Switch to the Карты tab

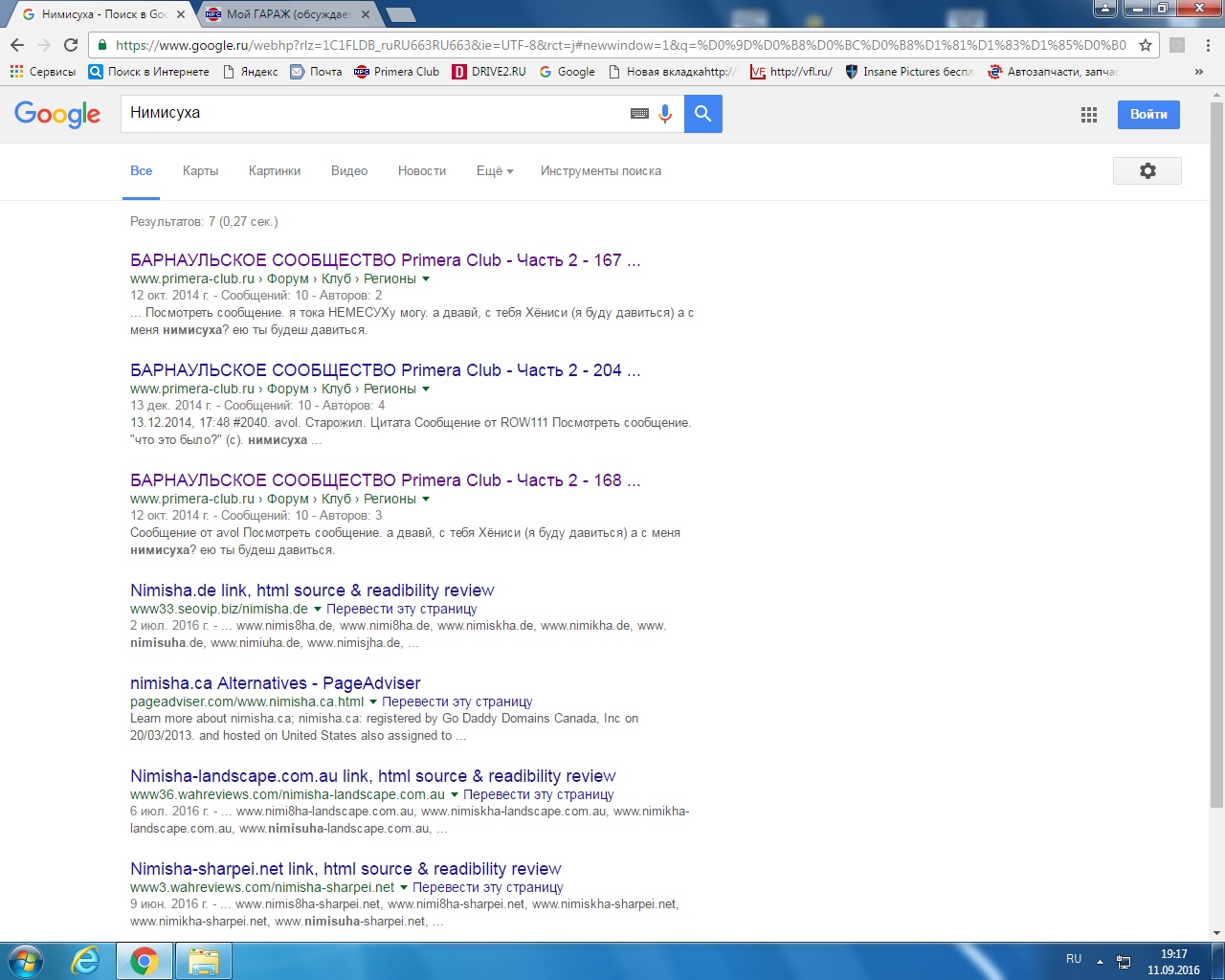tap(200, 171)
